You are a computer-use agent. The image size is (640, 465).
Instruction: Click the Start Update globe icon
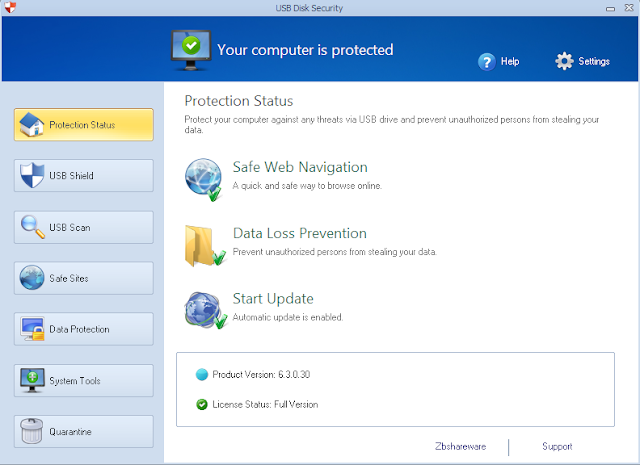205,310
